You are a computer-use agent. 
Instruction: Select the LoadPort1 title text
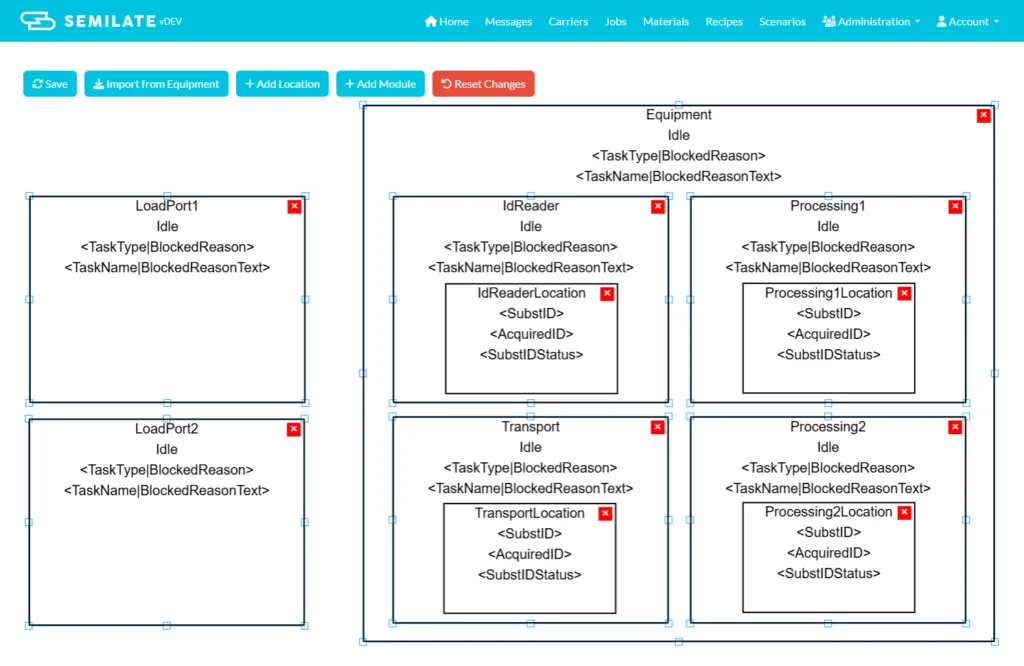167,206
